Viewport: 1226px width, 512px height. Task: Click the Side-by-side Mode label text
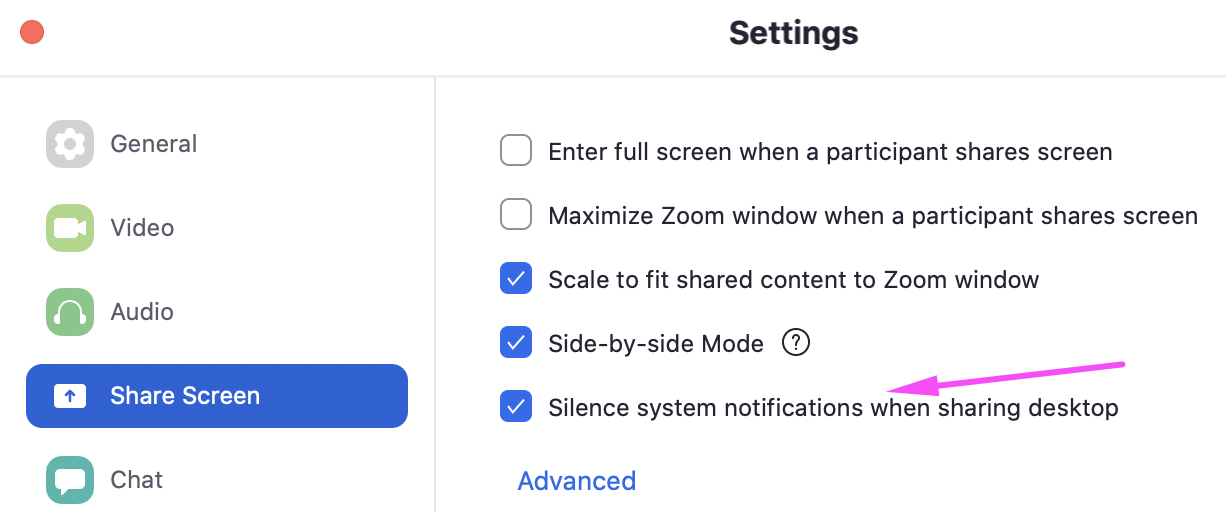click(x=656, y=344)
